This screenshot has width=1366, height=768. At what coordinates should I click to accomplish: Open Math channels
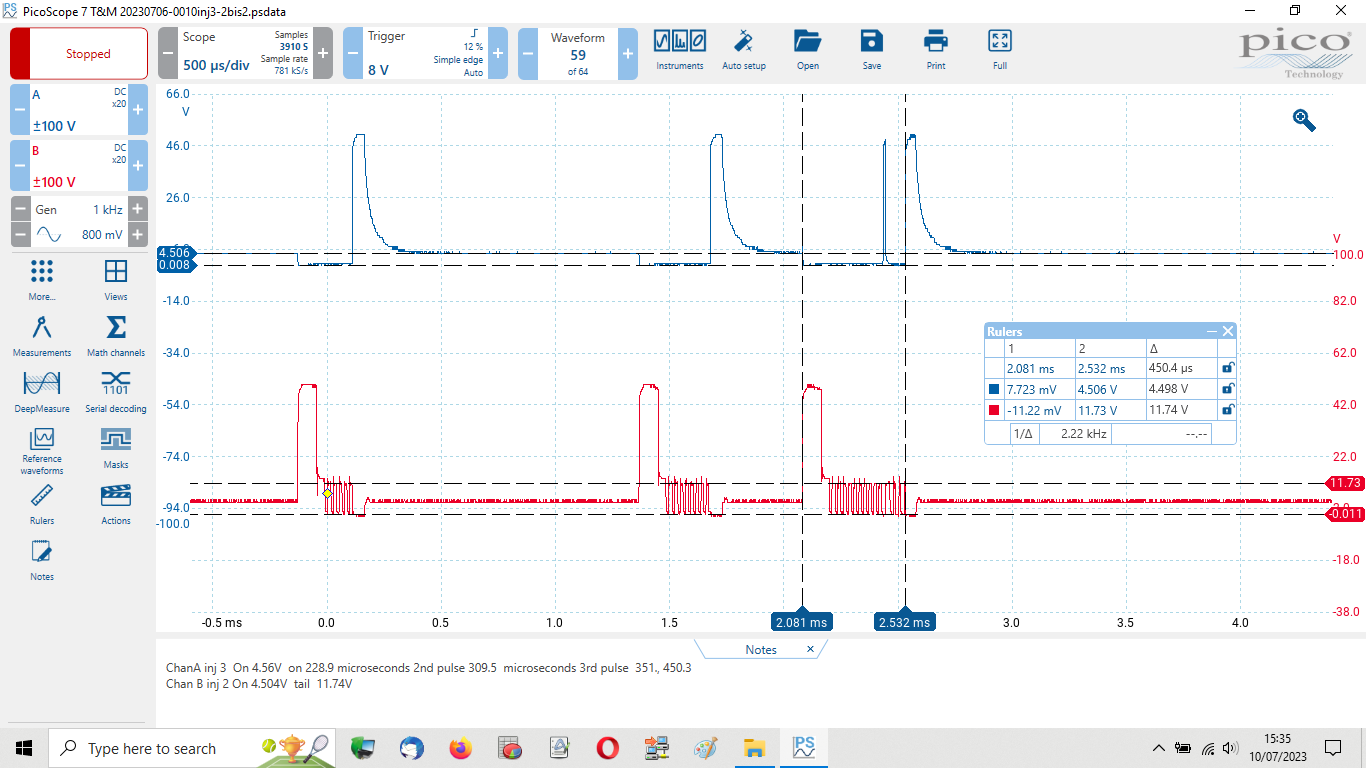[x=116, y=336]
